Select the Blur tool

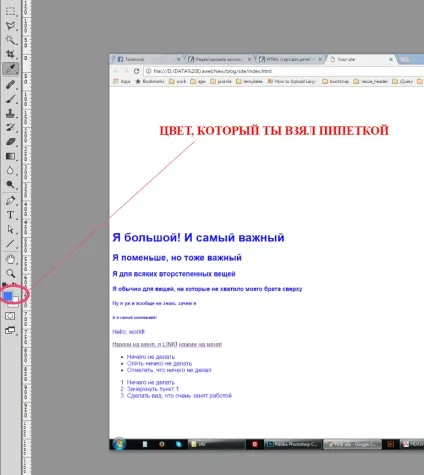[10, 171]
